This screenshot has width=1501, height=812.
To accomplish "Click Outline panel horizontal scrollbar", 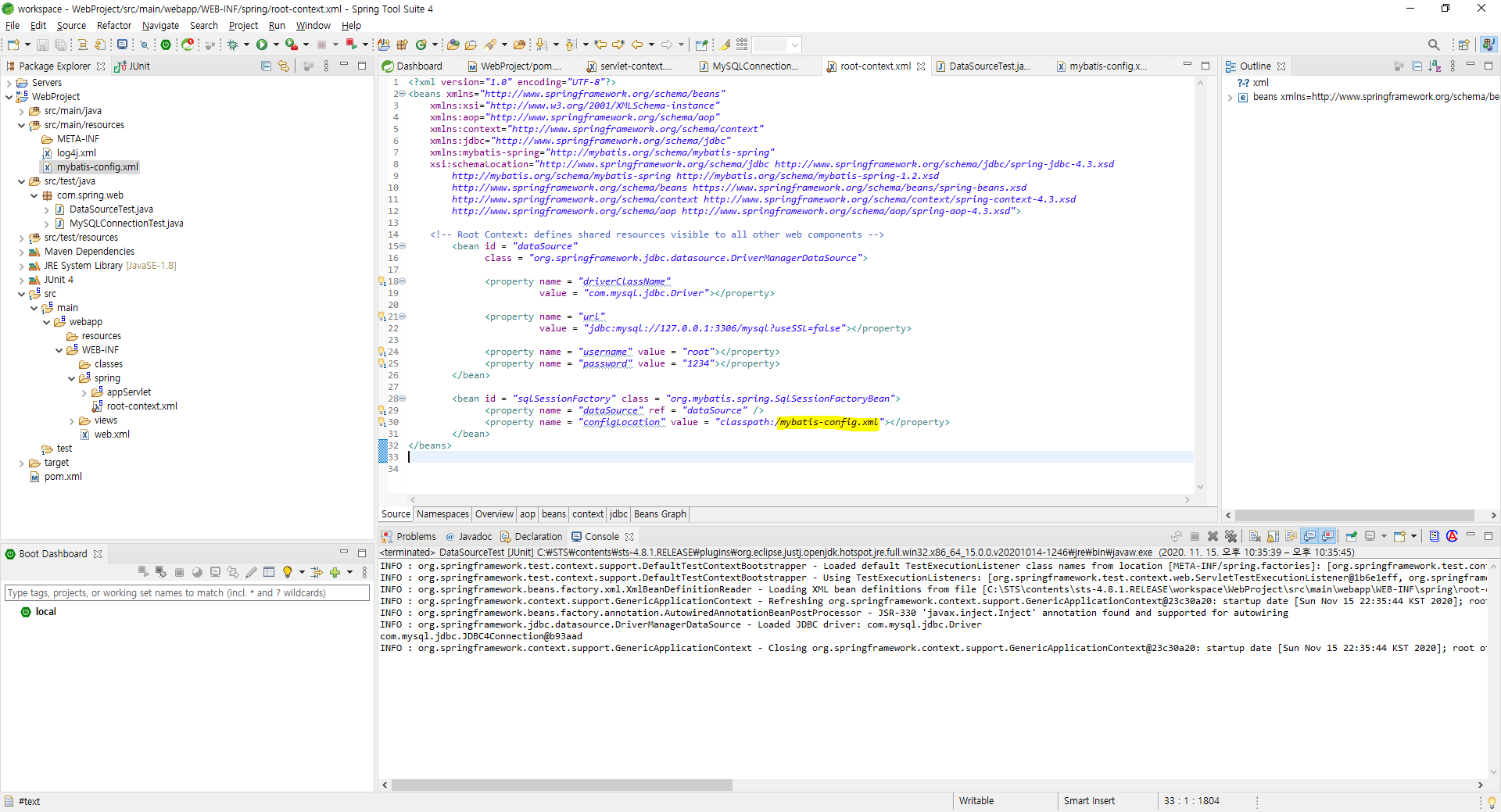I will (1355, 516).
